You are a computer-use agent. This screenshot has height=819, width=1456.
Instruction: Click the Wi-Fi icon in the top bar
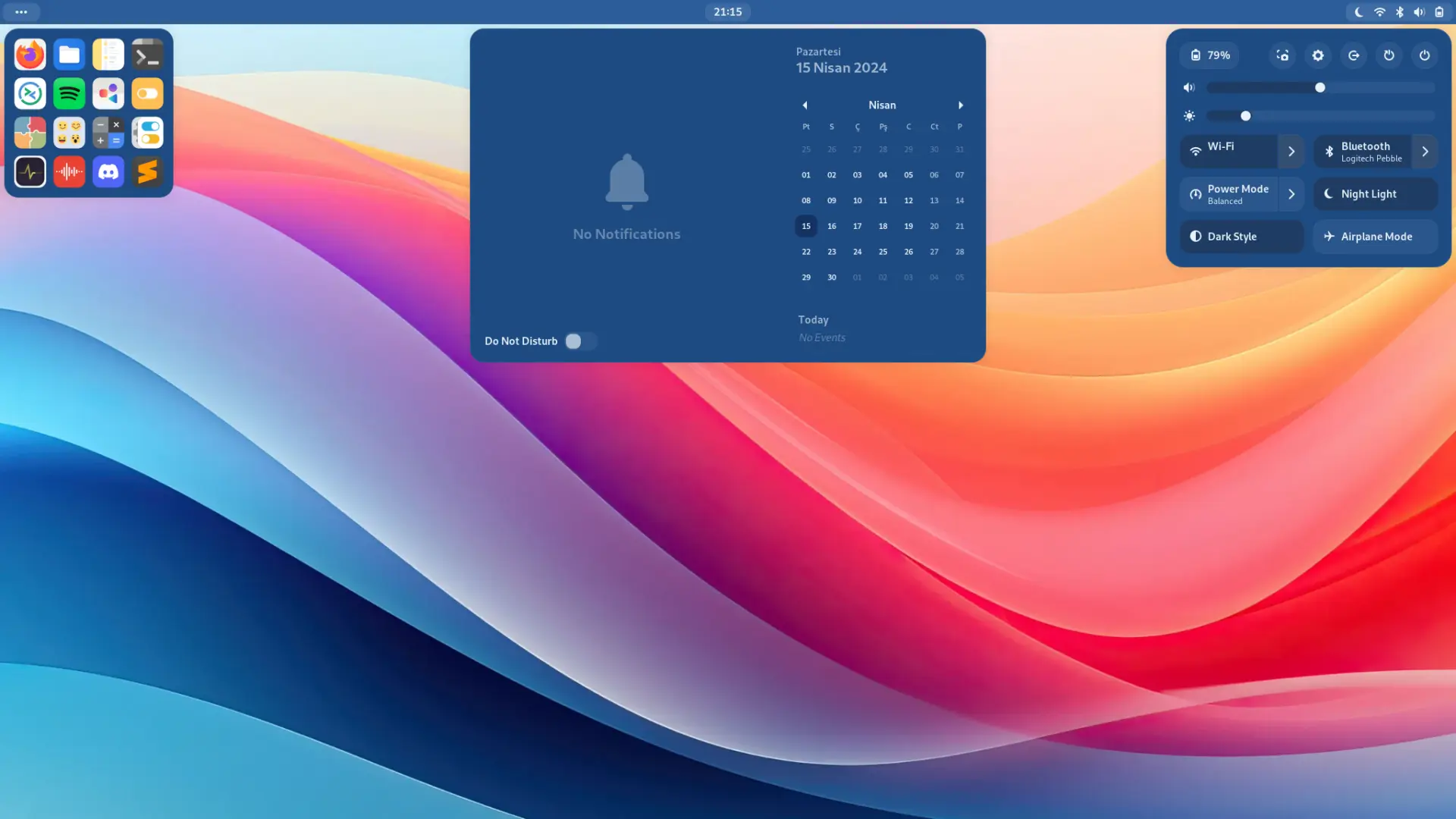tap(1379, 12)
